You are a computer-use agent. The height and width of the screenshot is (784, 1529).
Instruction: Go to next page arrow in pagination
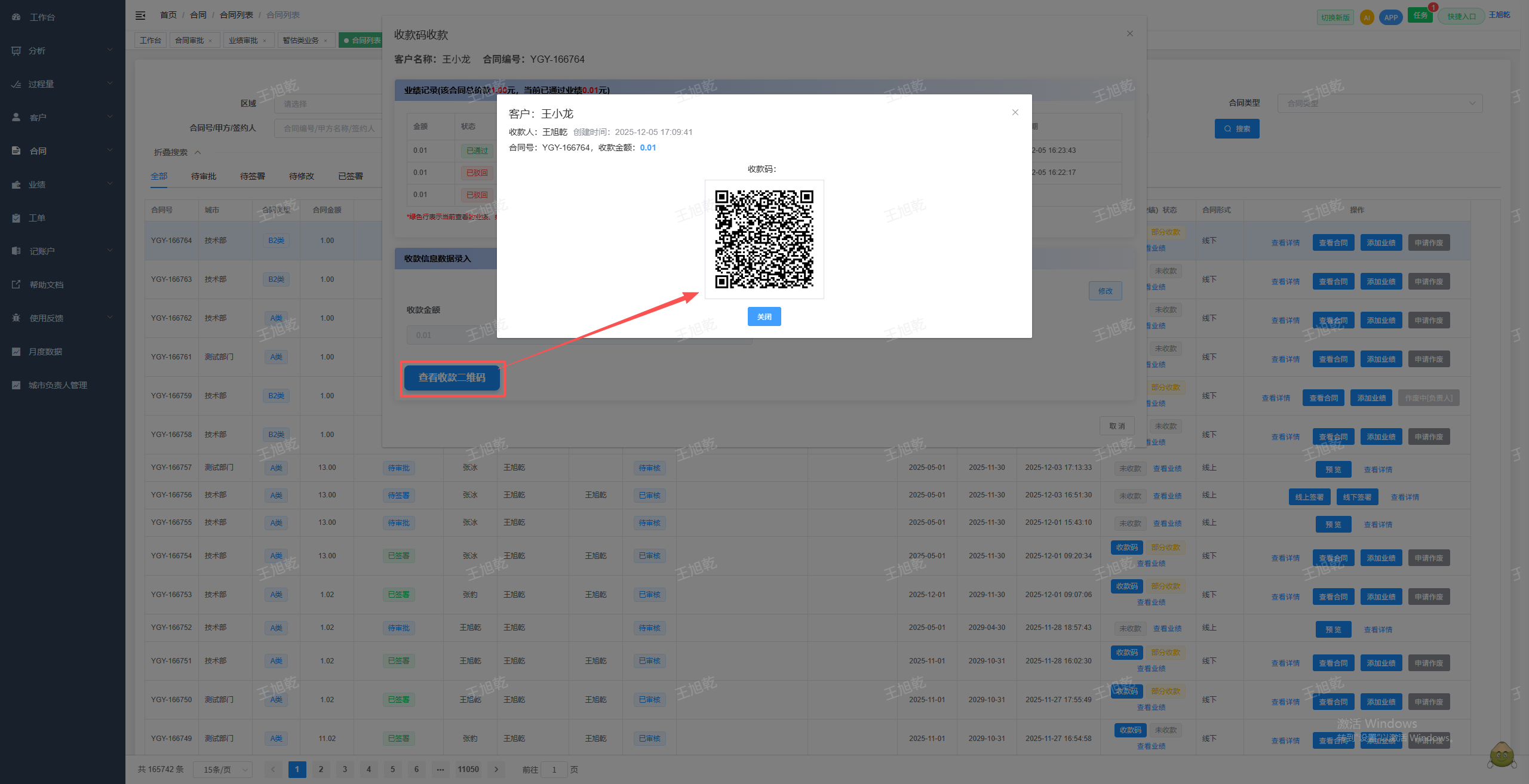(x=496, y=770)
